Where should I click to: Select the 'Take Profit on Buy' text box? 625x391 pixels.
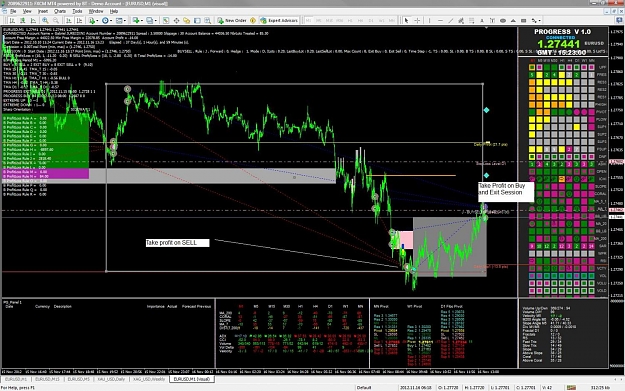point(505,192)
